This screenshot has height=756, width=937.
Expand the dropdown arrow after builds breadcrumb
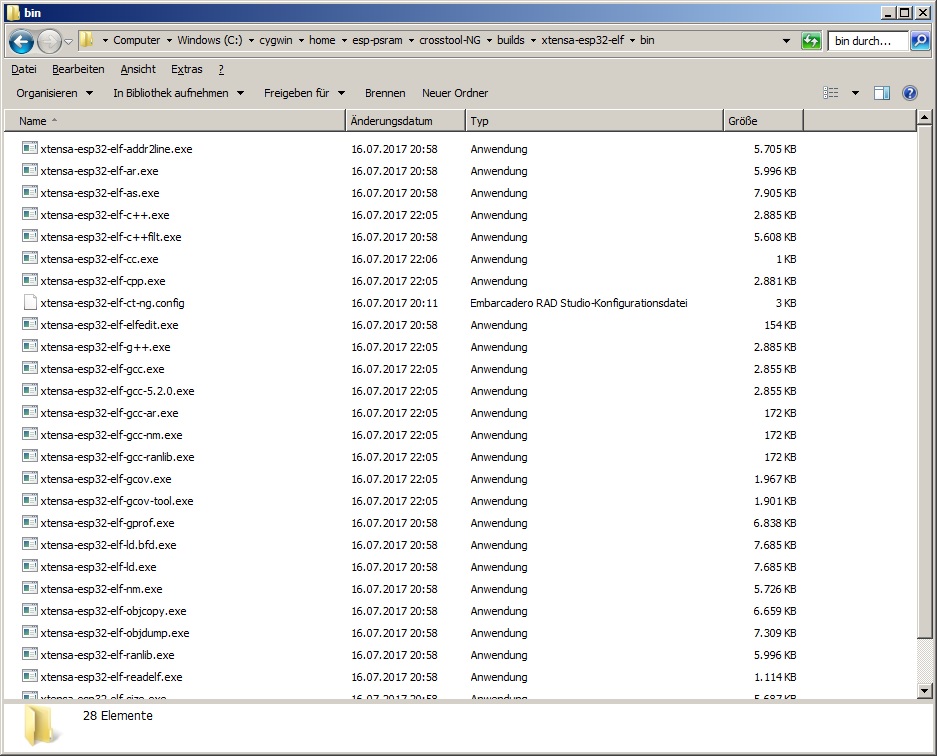[x=533, y=41]
